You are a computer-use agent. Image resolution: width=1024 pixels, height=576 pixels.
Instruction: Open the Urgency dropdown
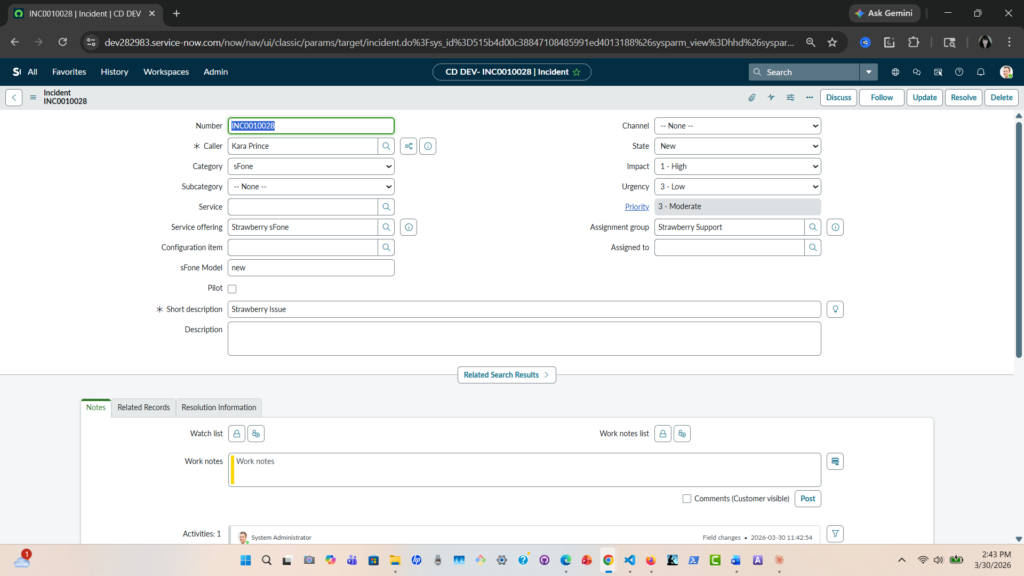click(x=737, y=187)
